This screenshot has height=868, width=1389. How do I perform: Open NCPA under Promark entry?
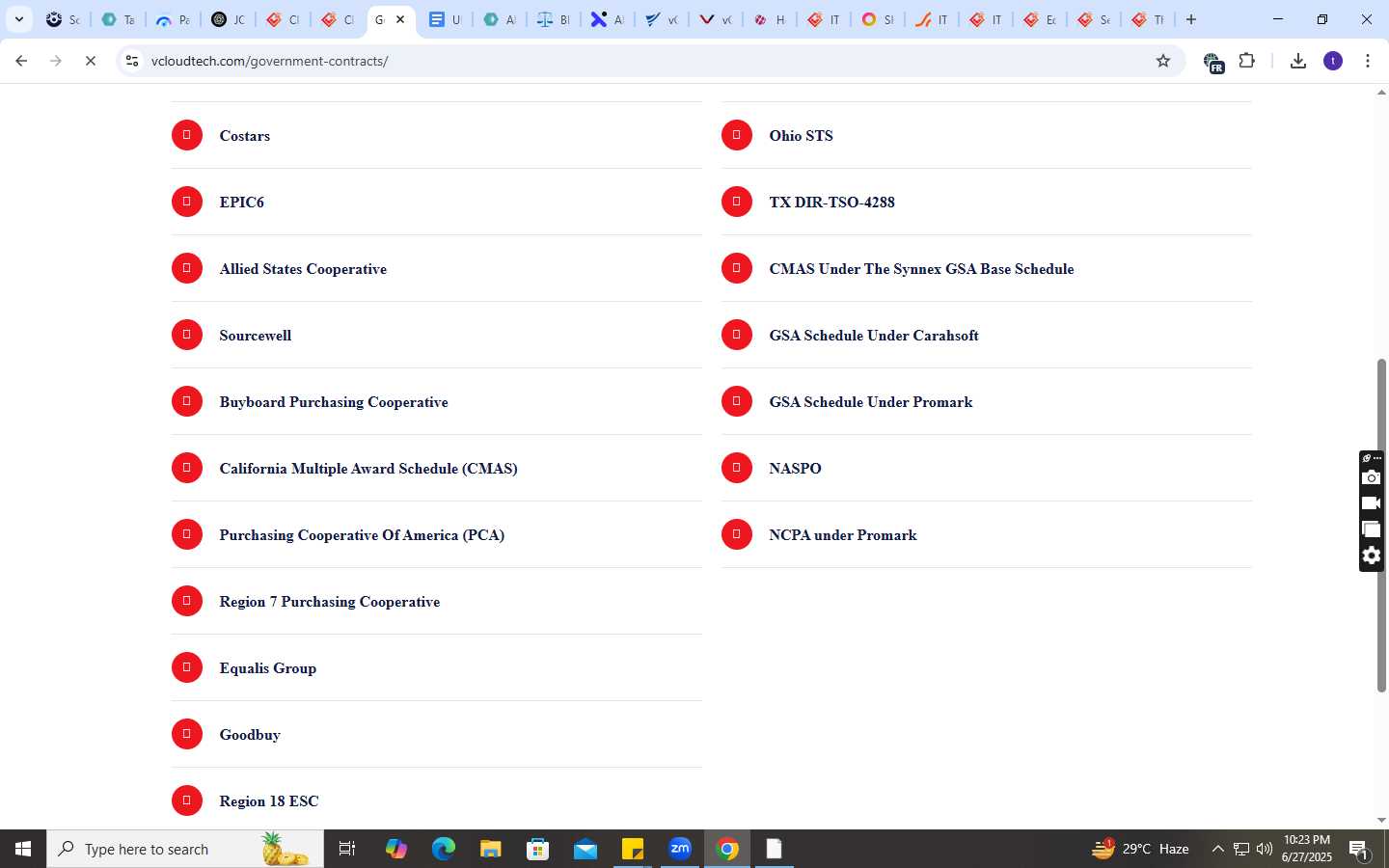pos(843,535)
